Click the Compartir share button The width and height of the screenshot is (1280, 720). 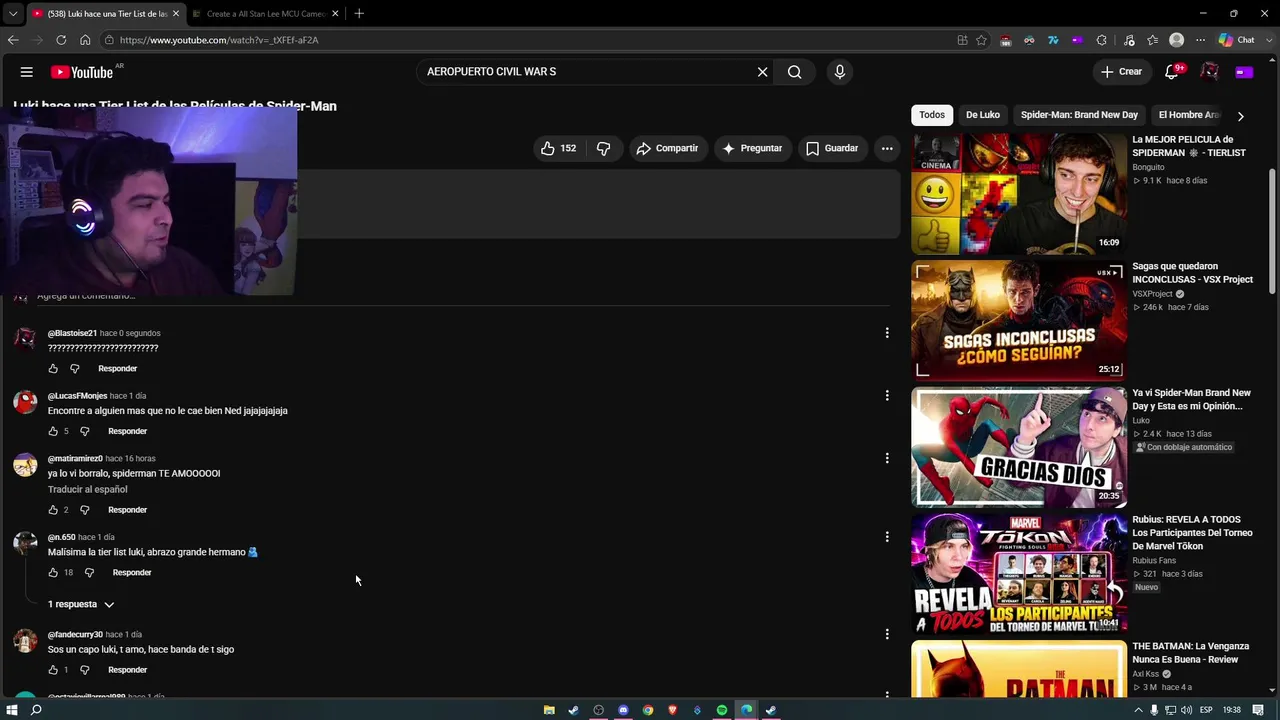[667, 148]
